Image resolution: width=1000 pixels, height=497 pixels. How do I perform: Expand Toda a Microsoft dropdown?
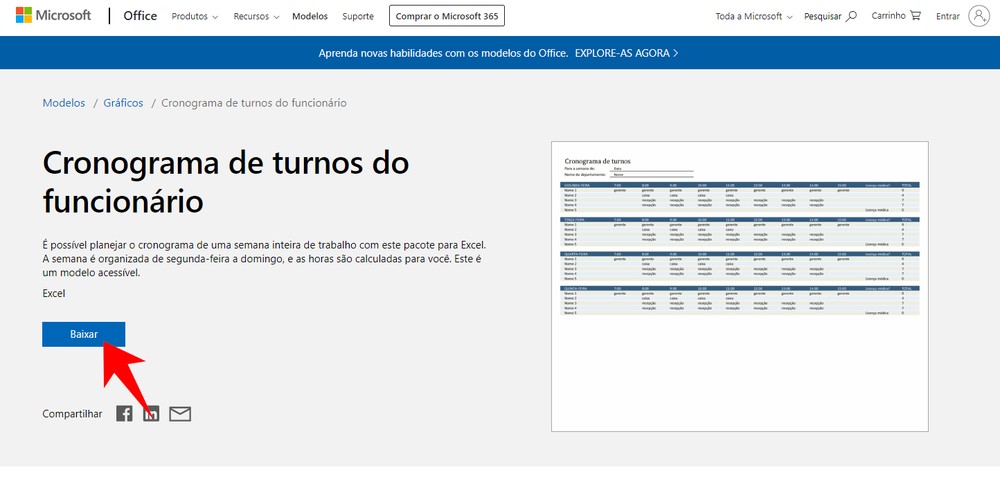(754, 17)
